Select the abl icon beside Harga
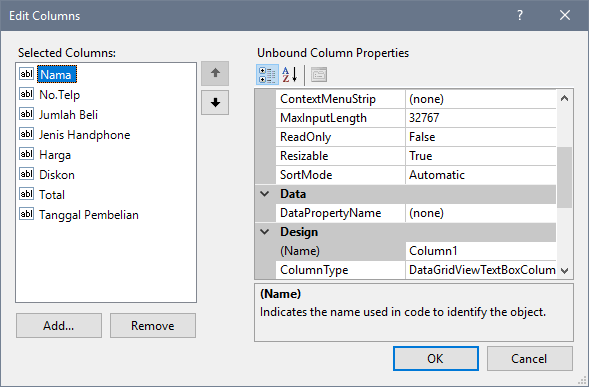Viewport: 589px width, 387px height. [x=26, y=154]
